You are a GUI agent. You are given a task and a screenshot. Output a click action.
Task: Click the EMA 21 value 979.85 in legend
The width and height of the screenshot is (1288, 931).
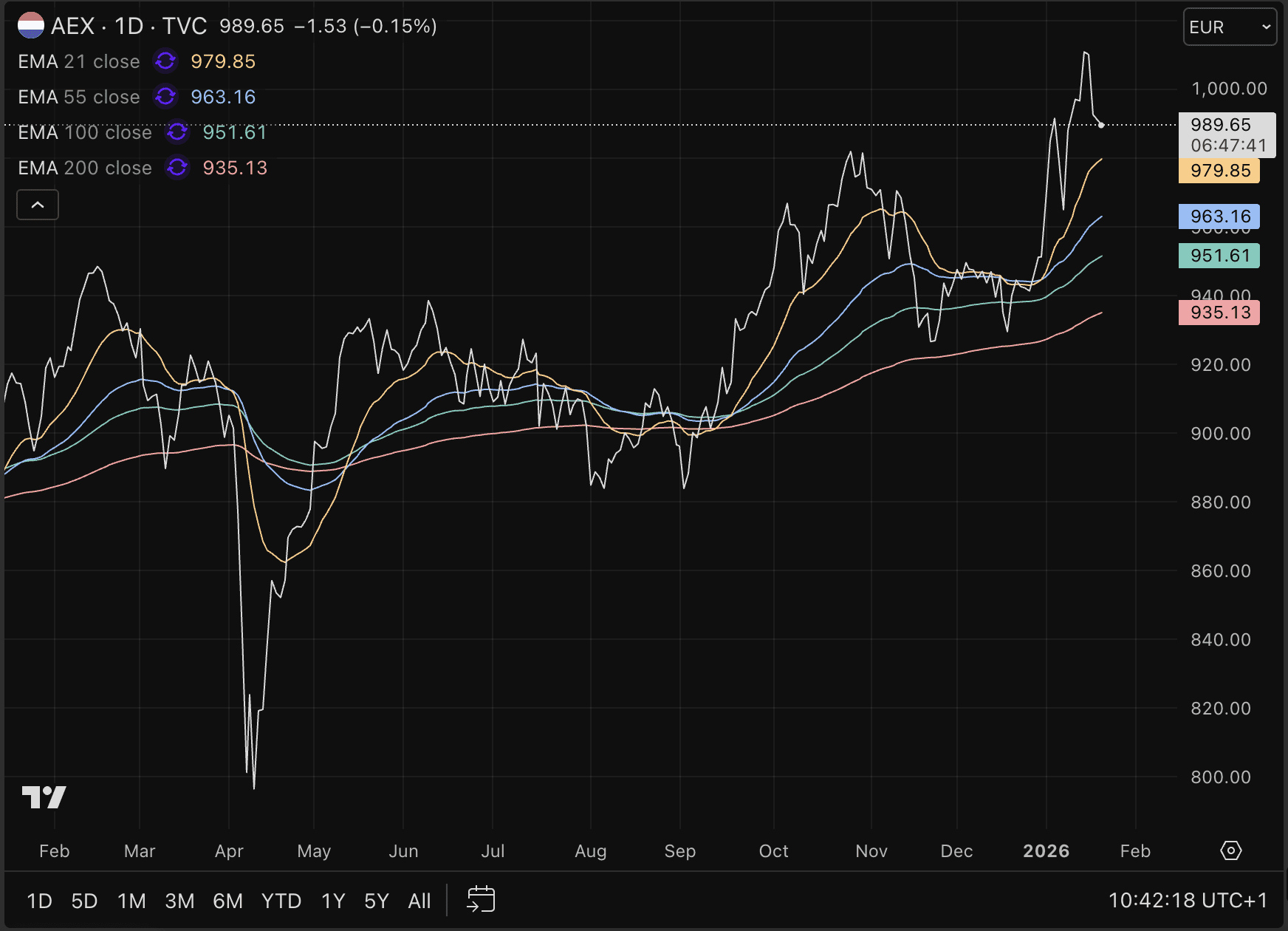pos(223,61)
